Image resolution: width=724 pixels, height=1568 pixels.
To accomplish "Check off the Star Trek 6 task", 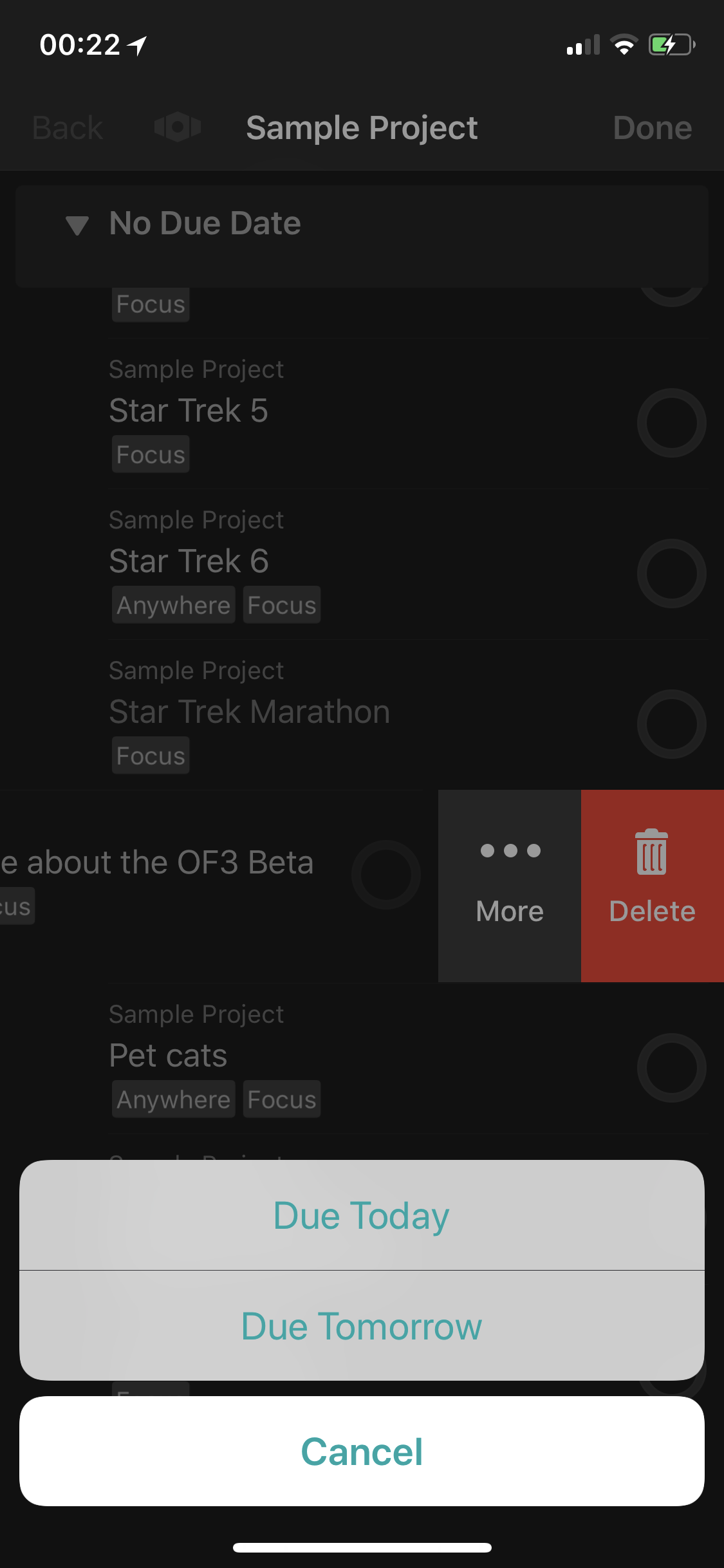I will coord(671,574).
